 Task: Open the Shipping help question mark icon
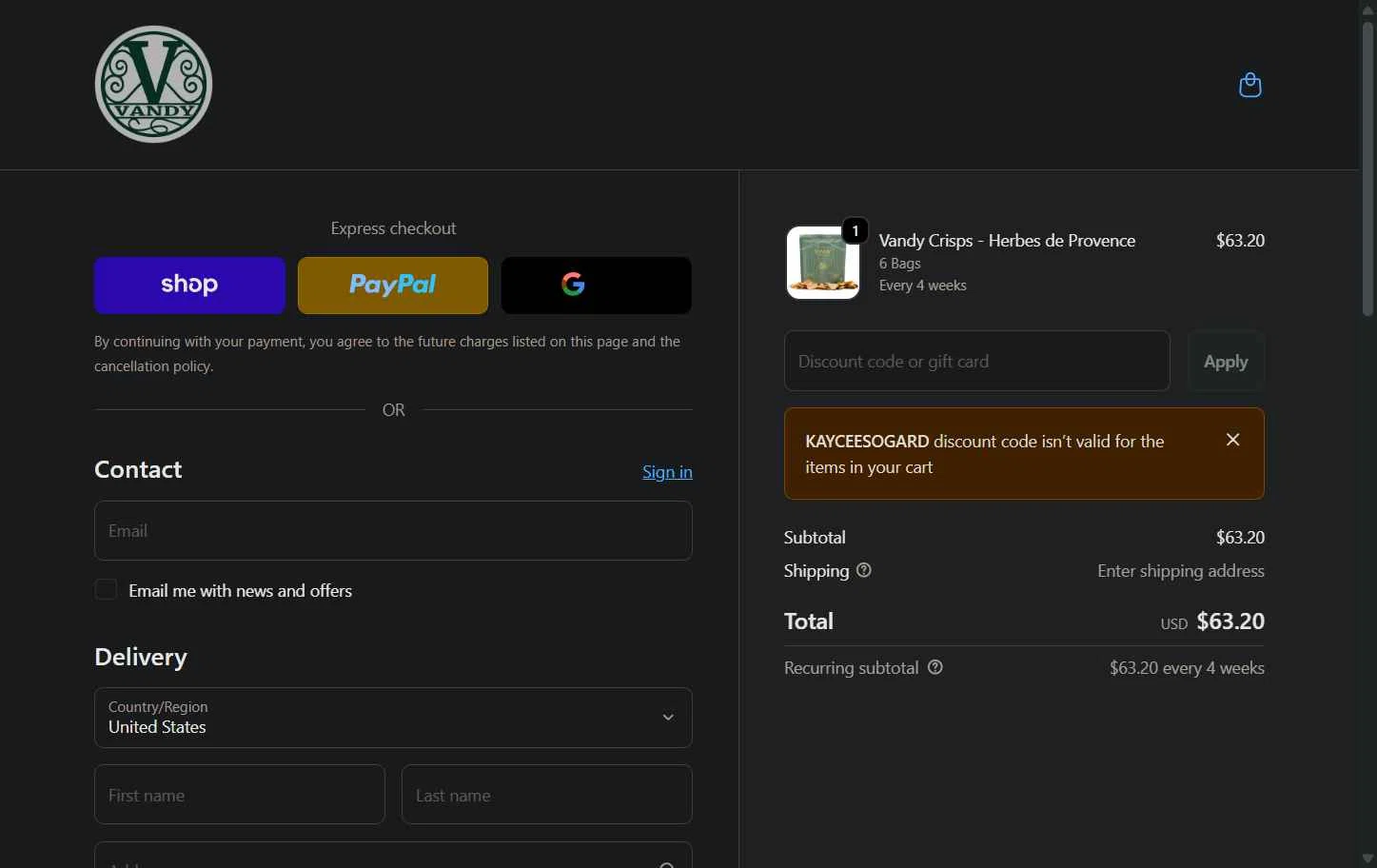click(864, 570)
